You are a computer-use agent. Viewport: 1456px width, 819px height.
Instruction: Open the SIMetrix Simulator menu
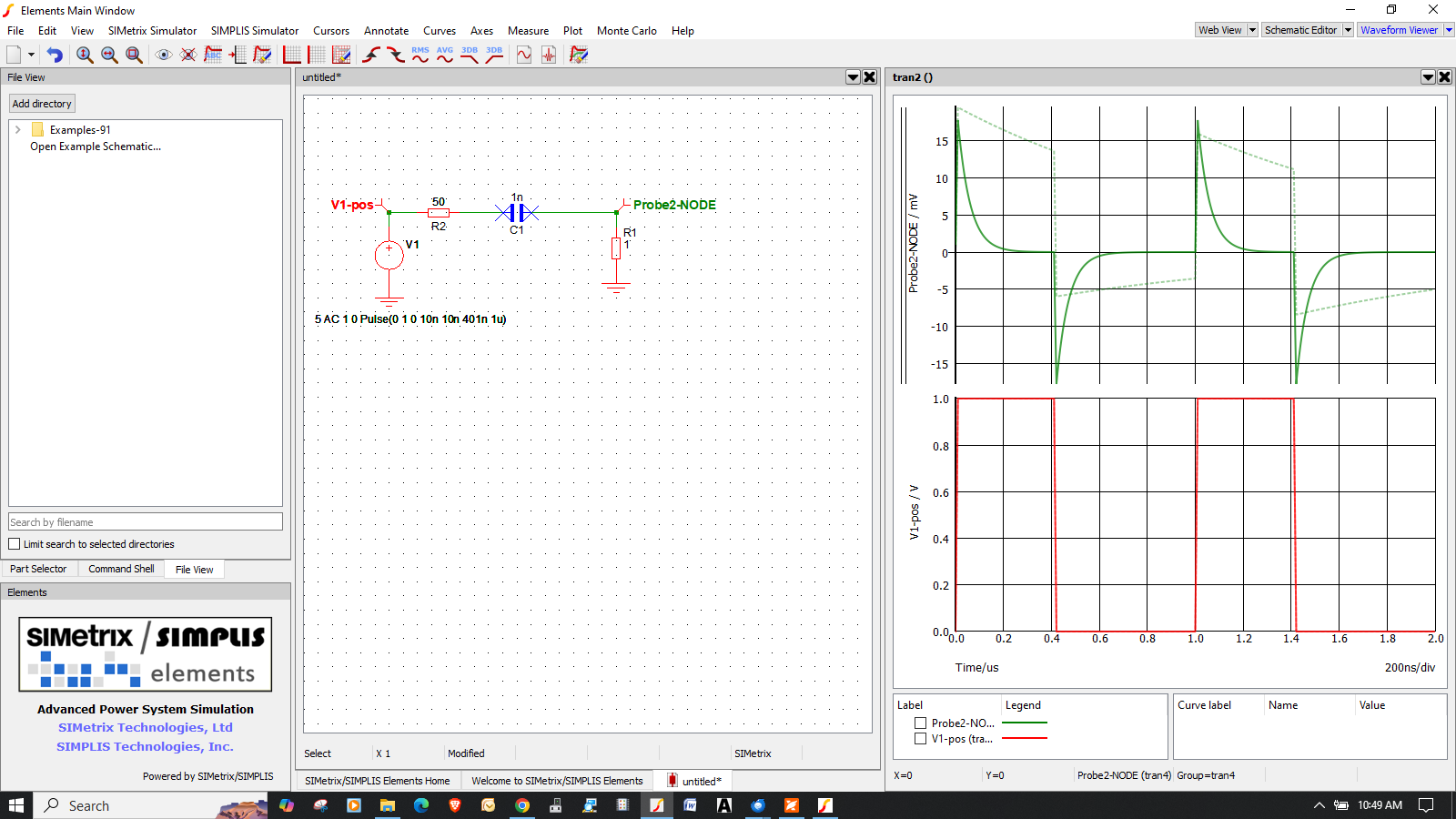152,31
